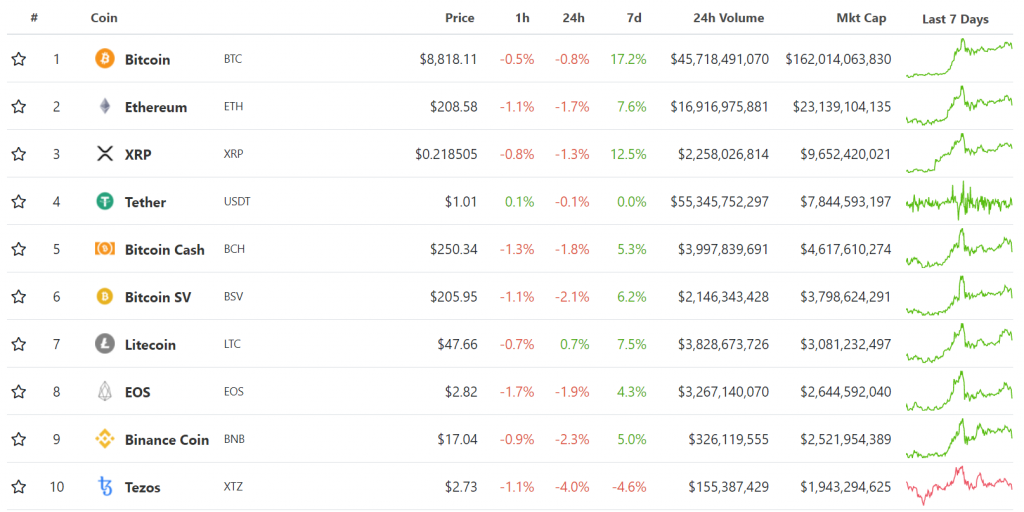Open the red Tezos 7-day sparkline chart
The width and height of the screenshot is (1024, 512).
tap(959, 485)
